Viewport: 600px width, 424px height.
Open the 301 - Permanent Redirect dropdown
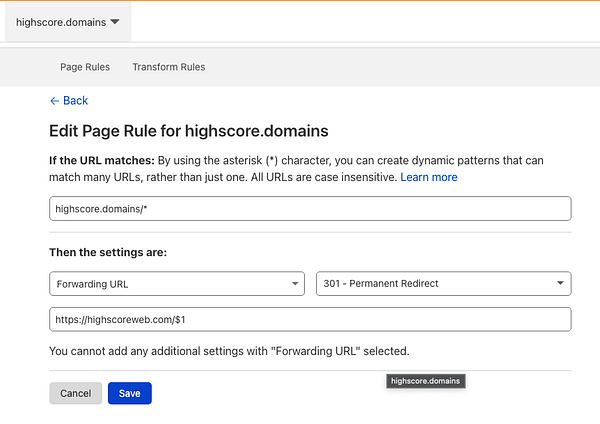point(443,283)
